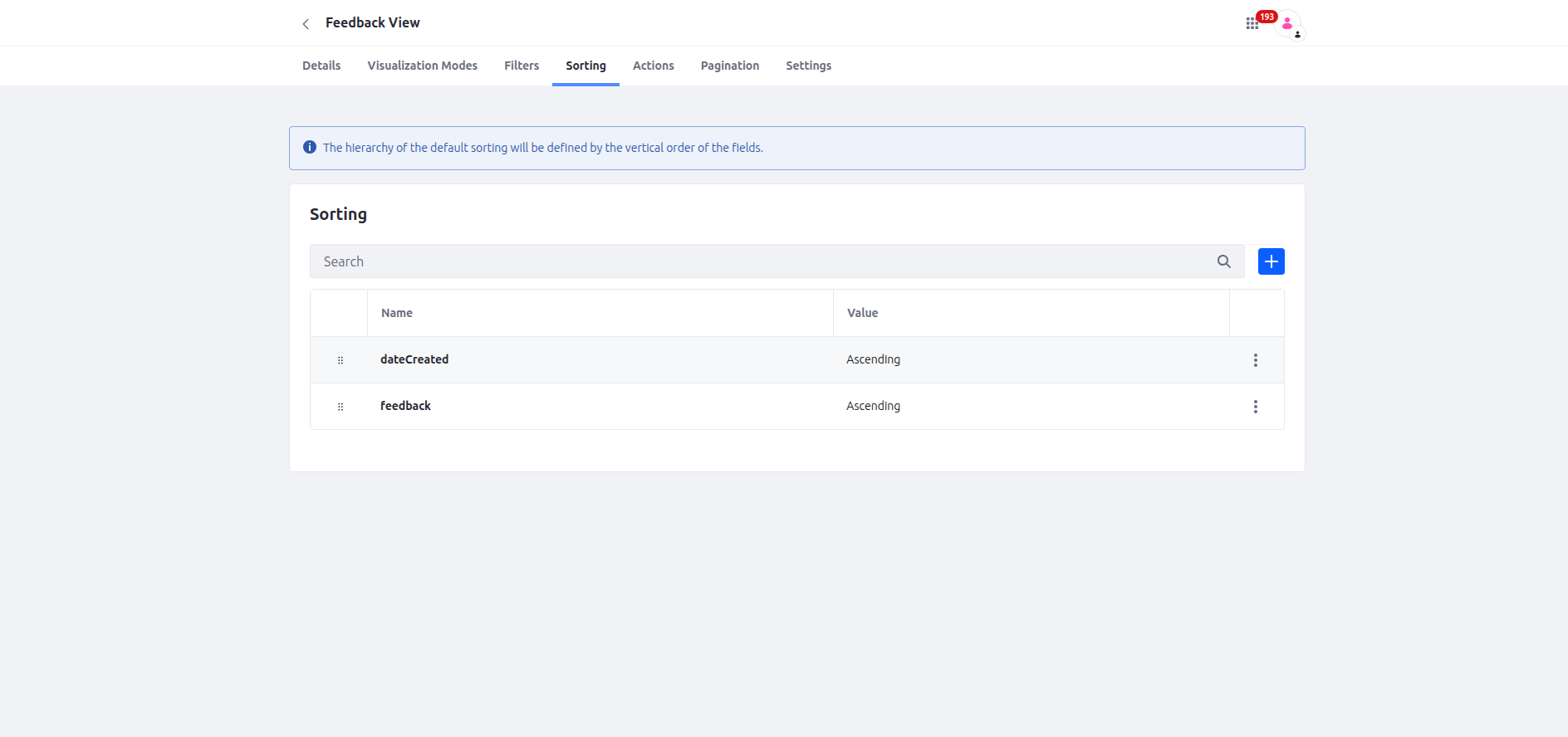Open the user avatar menu
This screenshot has height=737, width=1568.
1287,24
